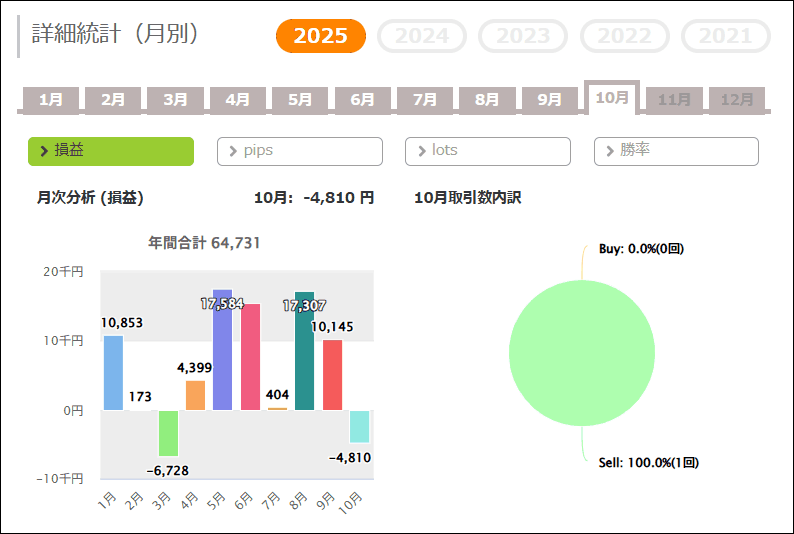Click the 12月 month tab
Image resolution: width=794 pixels, height=534 pixels.
click(x=737, y=99)
